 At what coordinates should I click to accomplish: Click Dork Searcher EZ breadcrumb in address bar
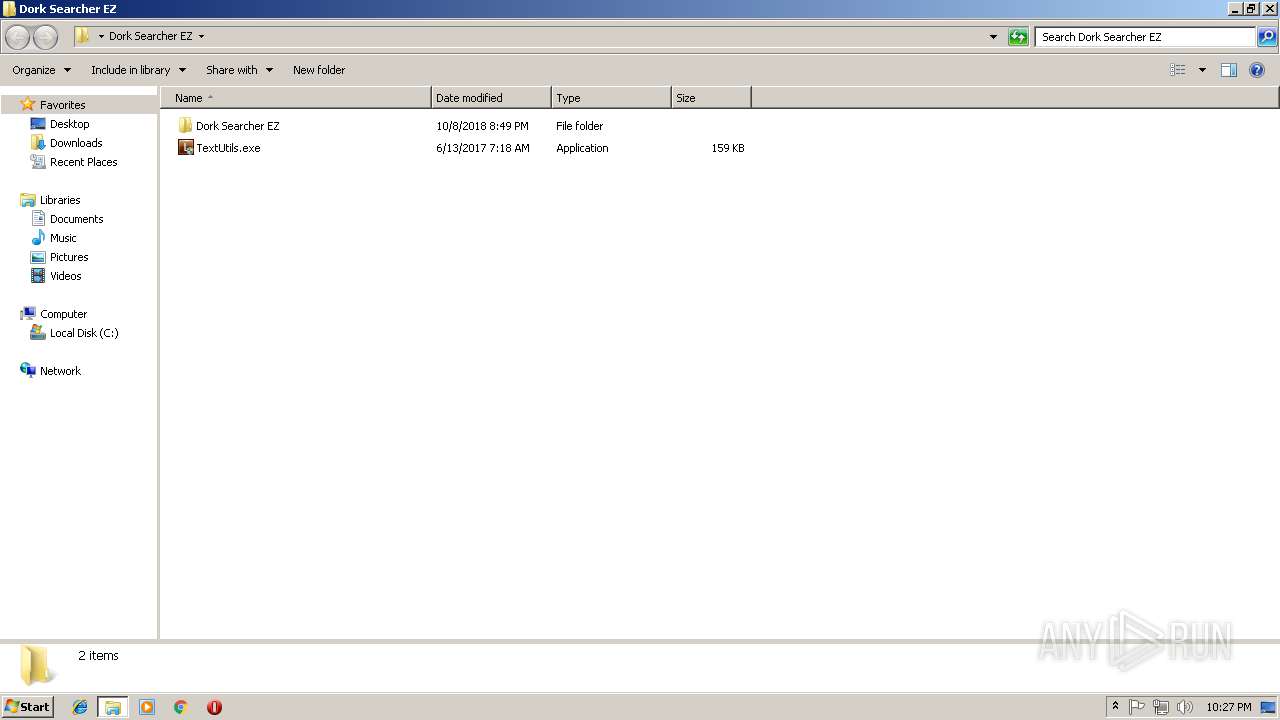tap(150, 36)
